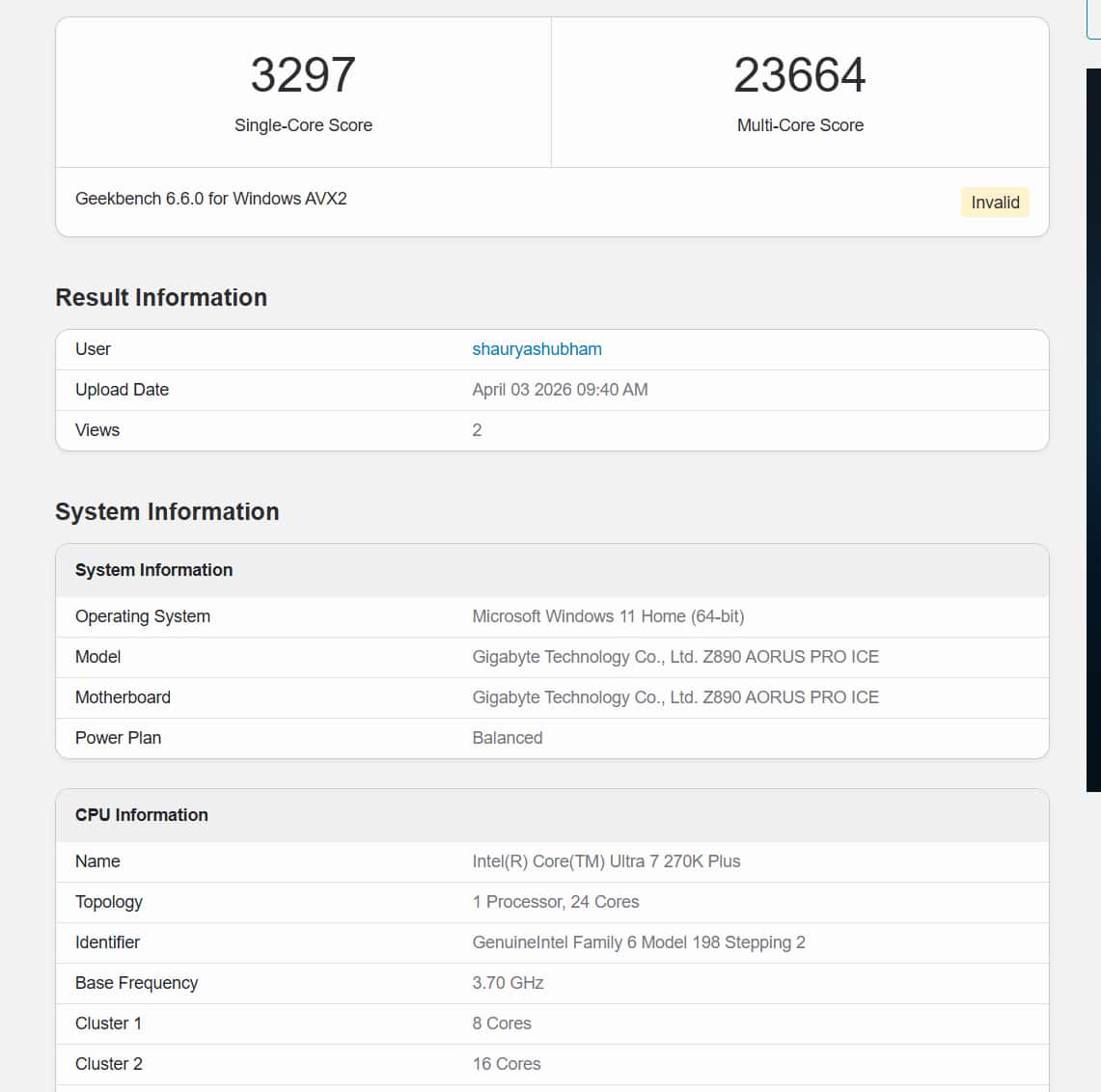Screen dimensions: 1101x1092
Task: Click the Topology row label
Action: pos(109,903)
